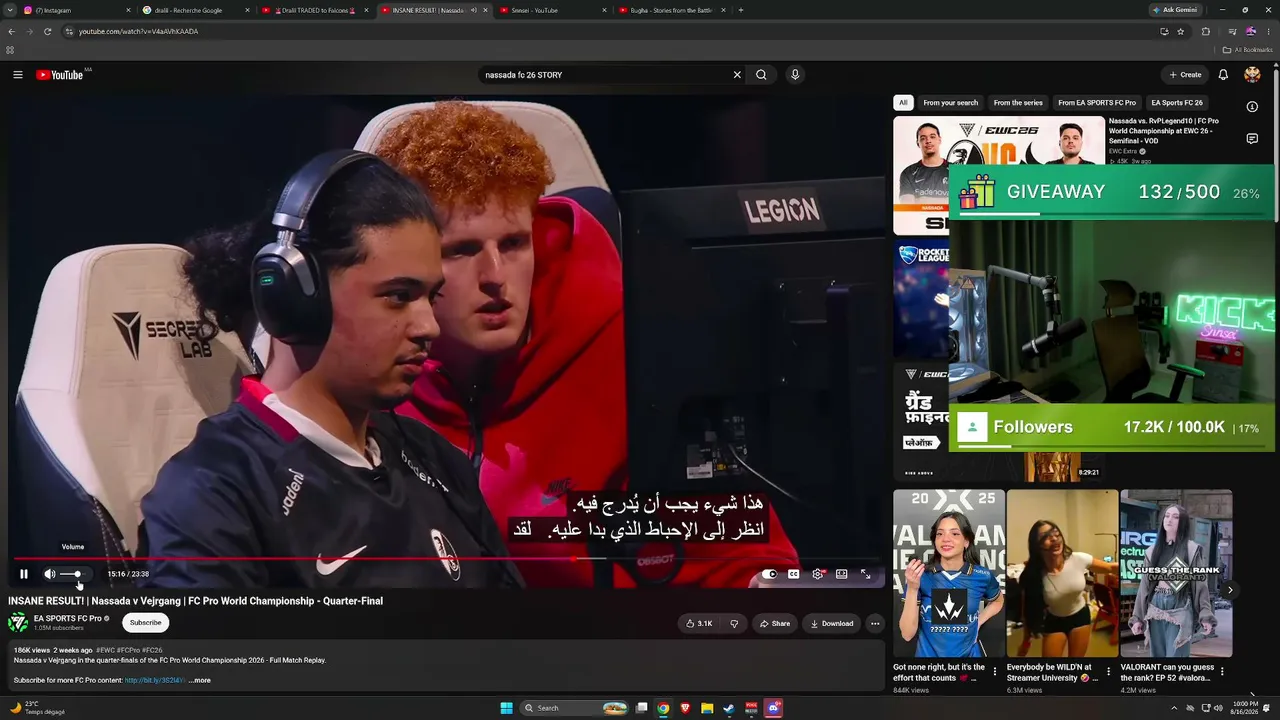The width and height of the screenshot is (1280, 720).
Task: Open the All Bookmarks folder
Action: (1247, 50)
